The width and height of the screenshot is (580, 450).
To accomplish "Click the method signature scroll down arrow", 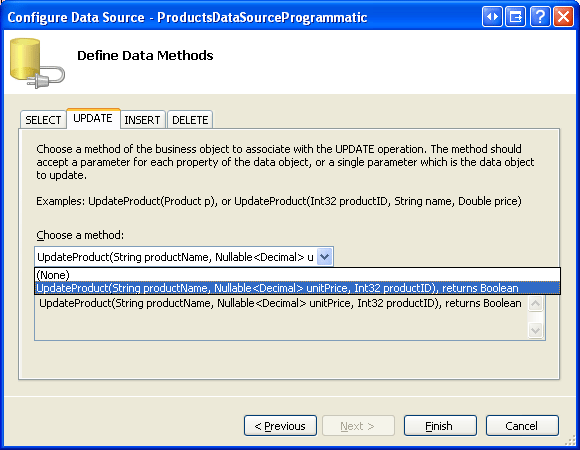I will pyautogui.click(x=535, y=330).
